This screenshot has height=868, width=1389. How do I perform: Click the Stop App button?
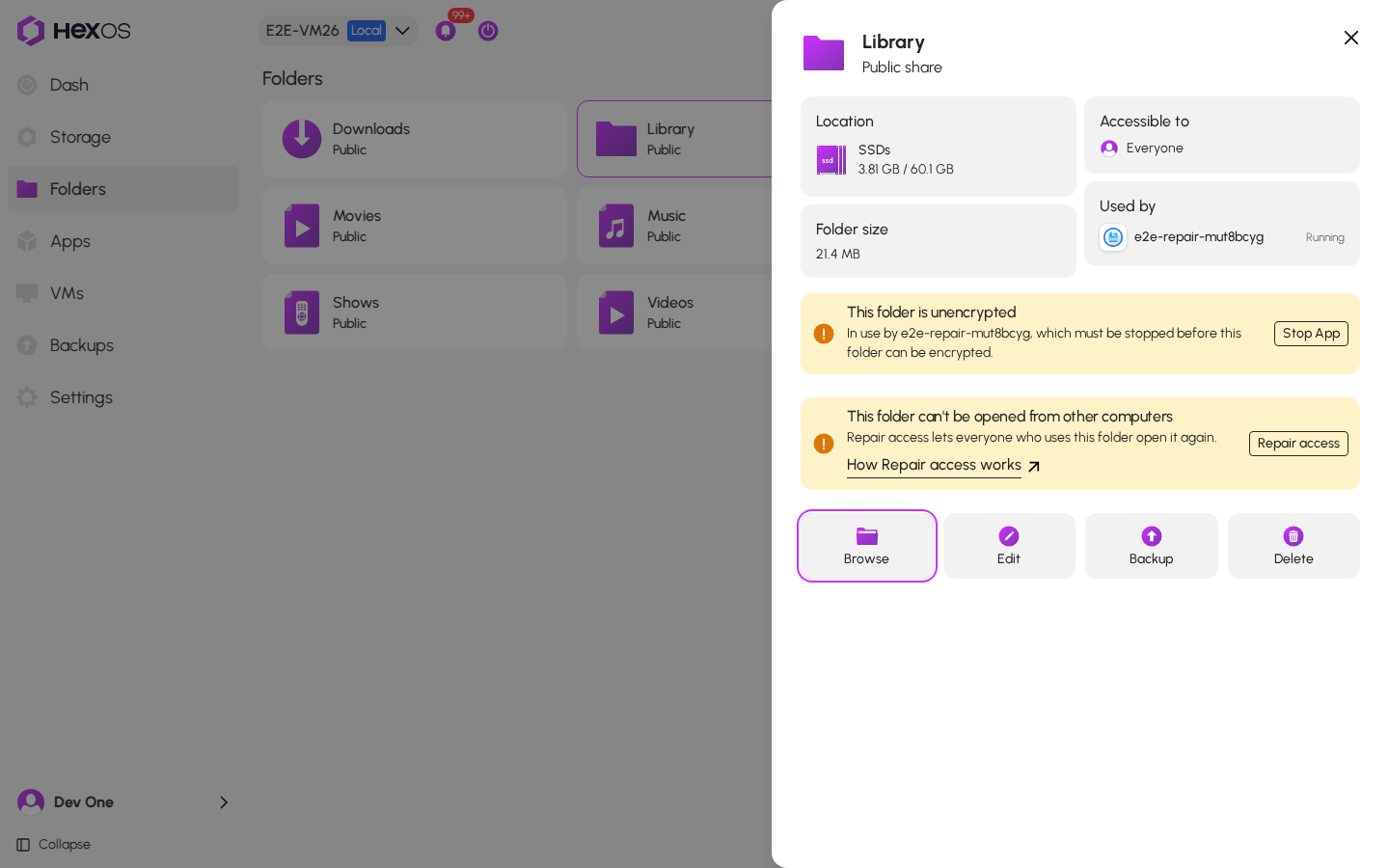pyautogui.click(x=1311, y=334)
